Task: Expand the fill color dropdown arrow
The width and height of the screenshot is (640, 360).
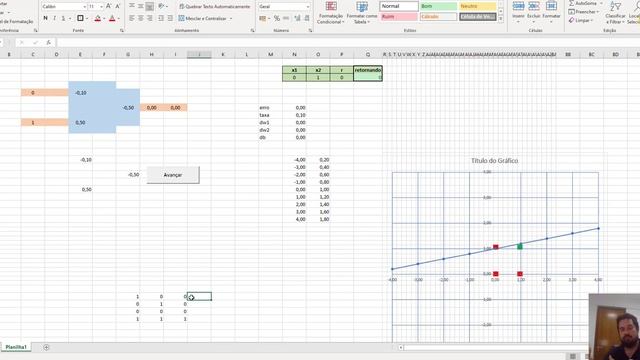Action: (x=104, y=19)
